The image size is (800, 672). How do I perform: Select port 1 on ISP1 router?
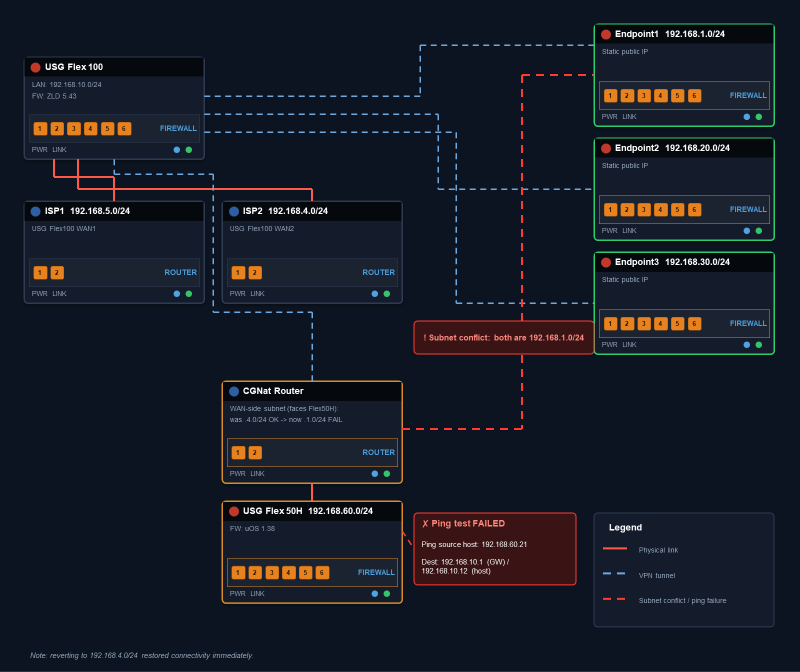click(x=40, y=272)
